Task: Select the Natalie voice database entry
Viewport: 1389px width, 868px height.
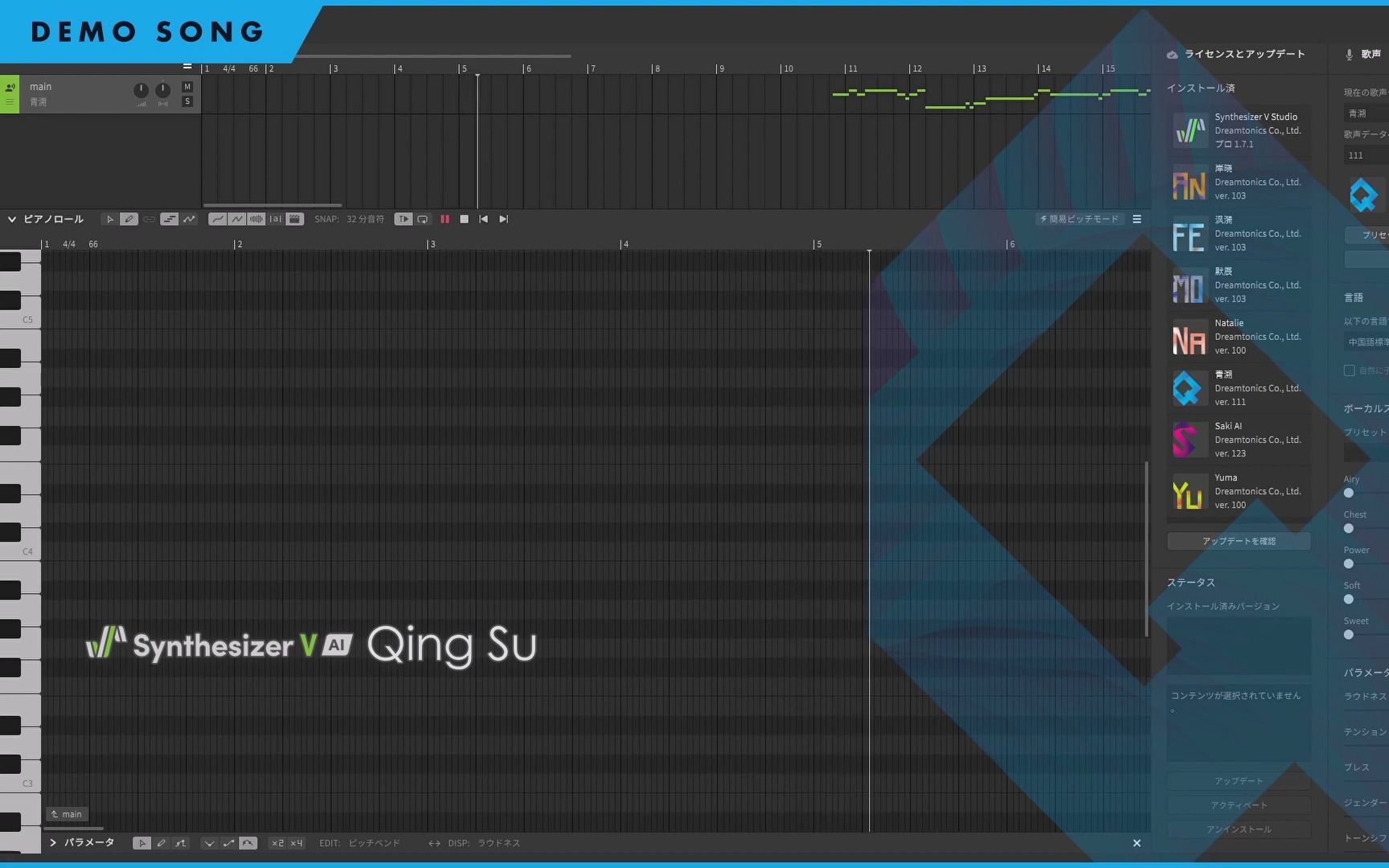Action: coord(1239,337)
